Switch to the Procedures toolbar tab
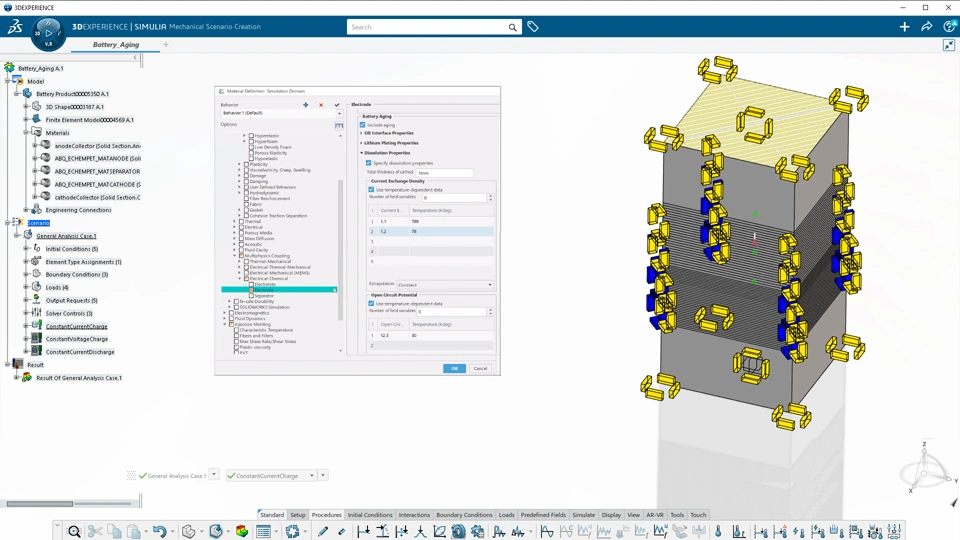This screenshot has height=540, width=960. pos(326,515)
